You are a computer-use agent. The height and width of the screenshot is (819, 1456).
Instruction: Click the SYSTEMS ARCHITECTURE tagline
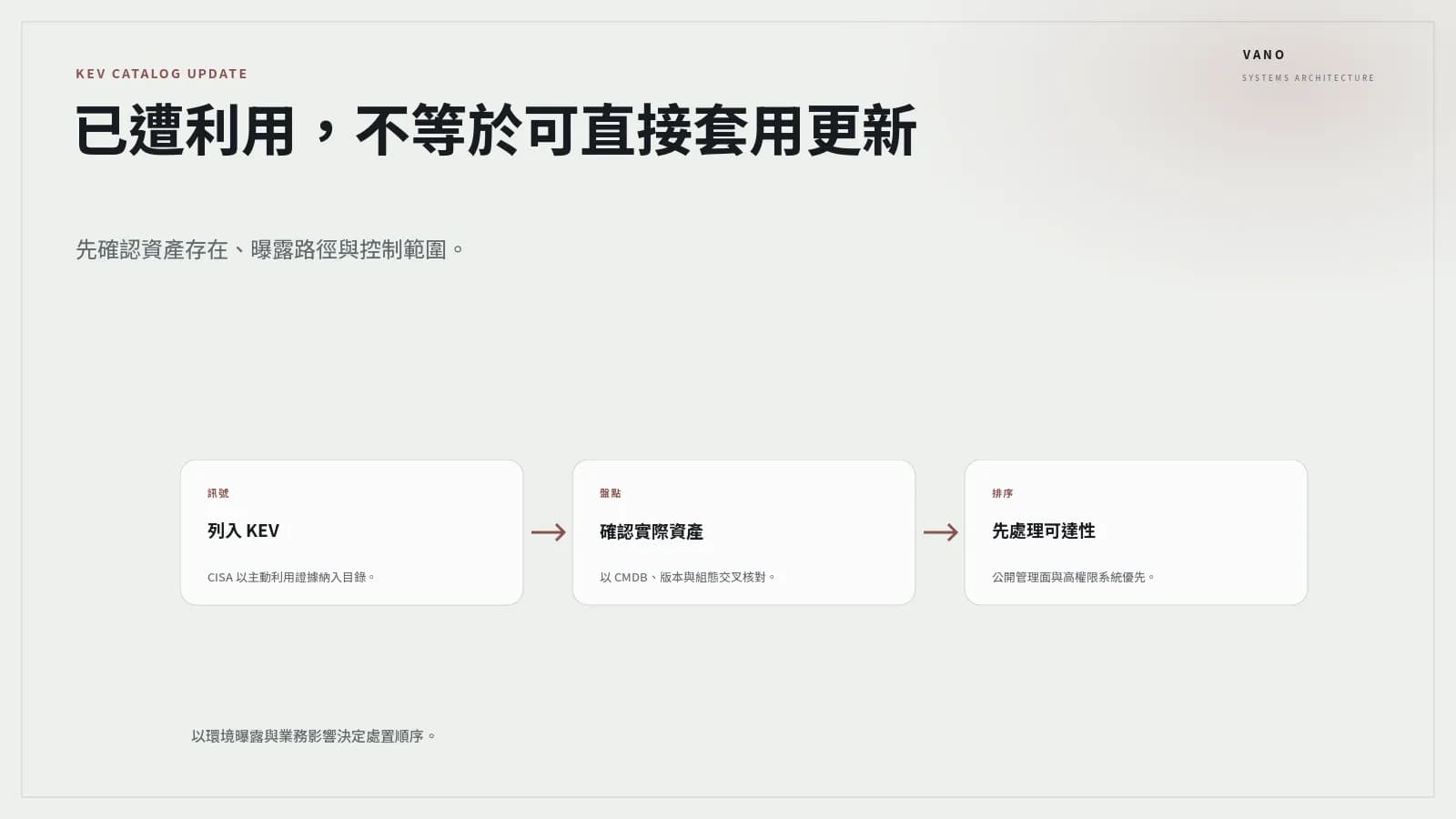[x=1308, y=78]
